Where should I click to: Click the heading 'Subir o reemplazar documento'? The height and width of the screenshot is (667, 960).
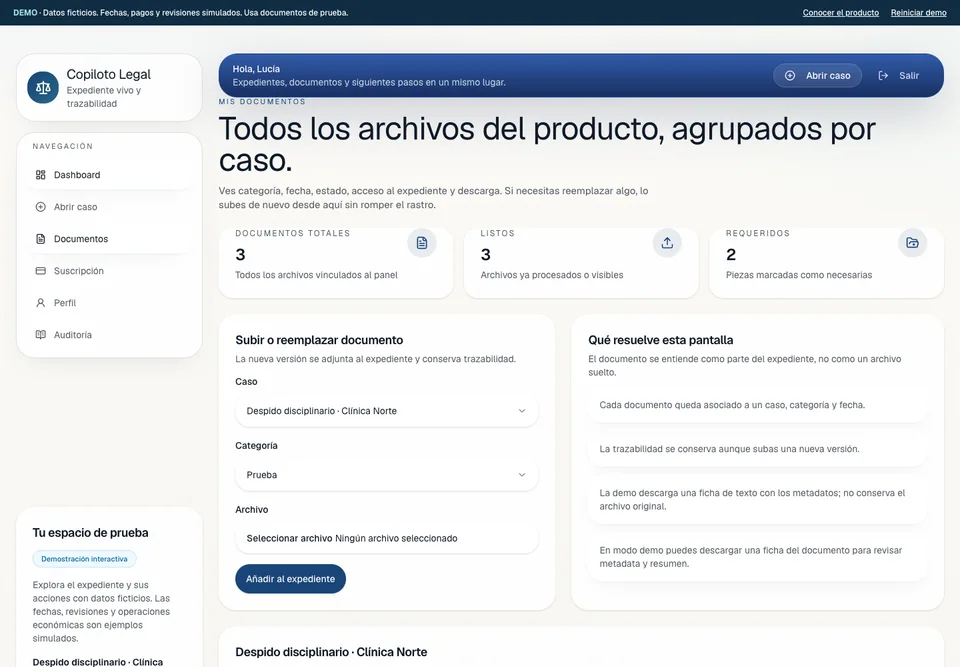(x=319, y=340)
